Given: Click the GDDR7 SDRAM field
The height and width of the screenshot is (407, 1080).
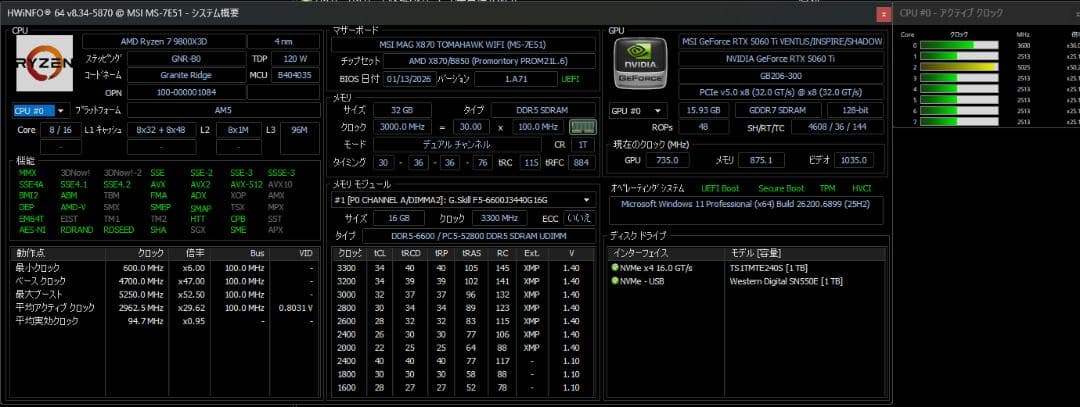Looking at the screenshot, I should [x=778, y=110].
